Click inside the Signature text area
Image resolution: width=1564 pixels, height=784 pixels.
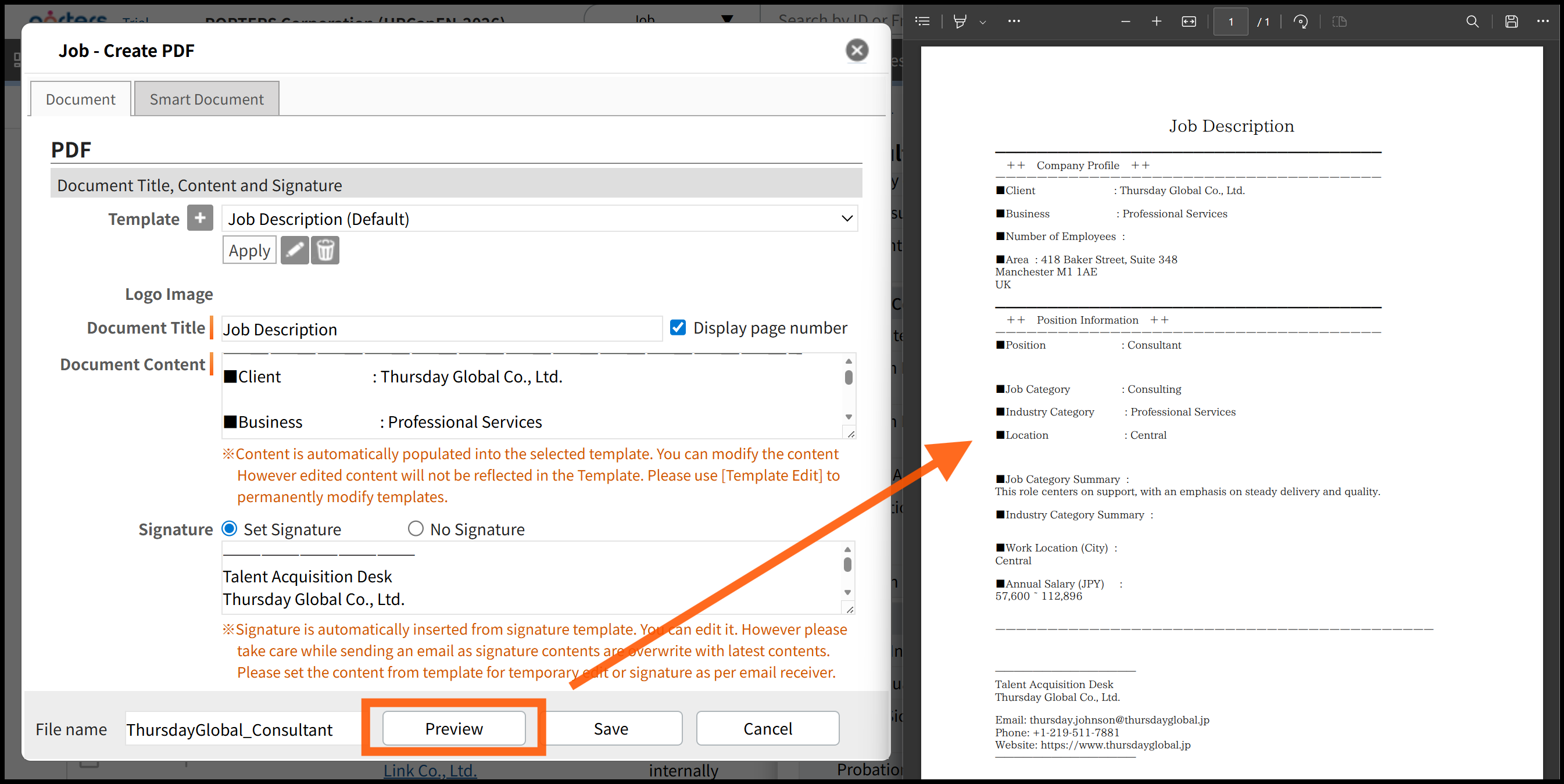point(532,578)
